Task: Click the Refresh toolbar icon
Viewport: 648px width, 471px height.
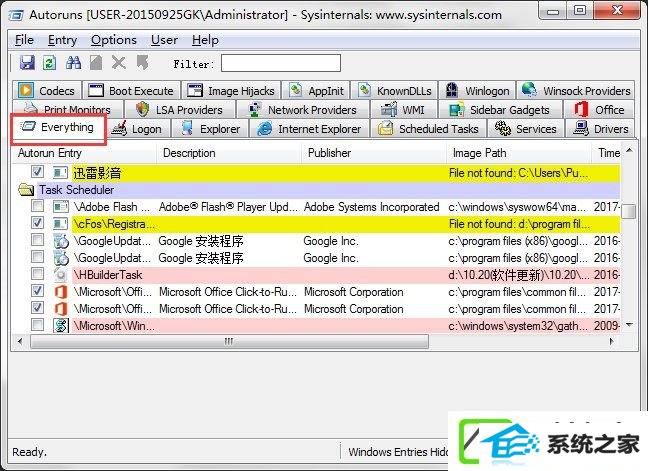Action: click(50, 63)
